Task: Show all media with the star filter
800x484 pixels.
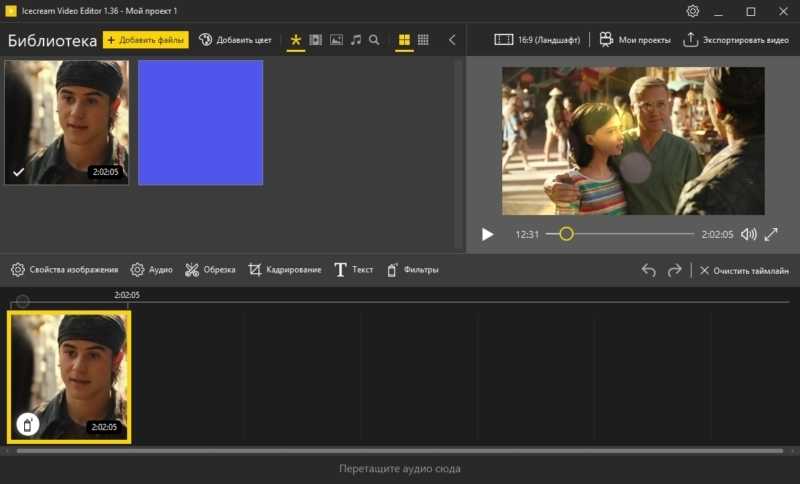Action: tap(295, 40)
